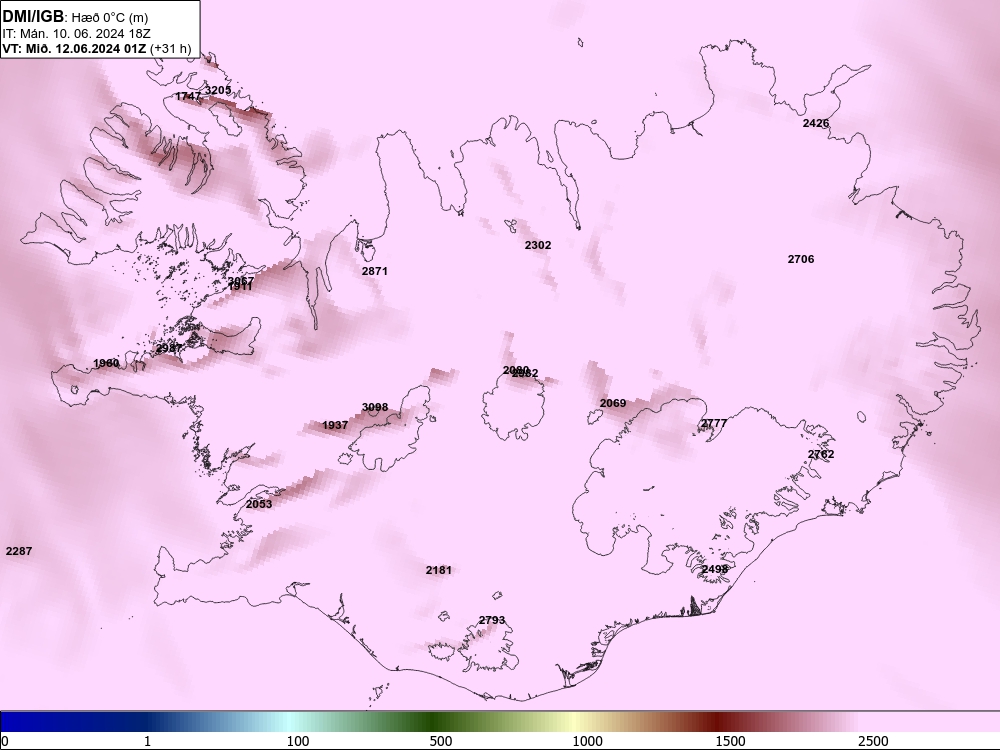Viewport: 1000px width, 750px height.
Task: Click the 1000 label on the color scale
Action: click(587, 741)
